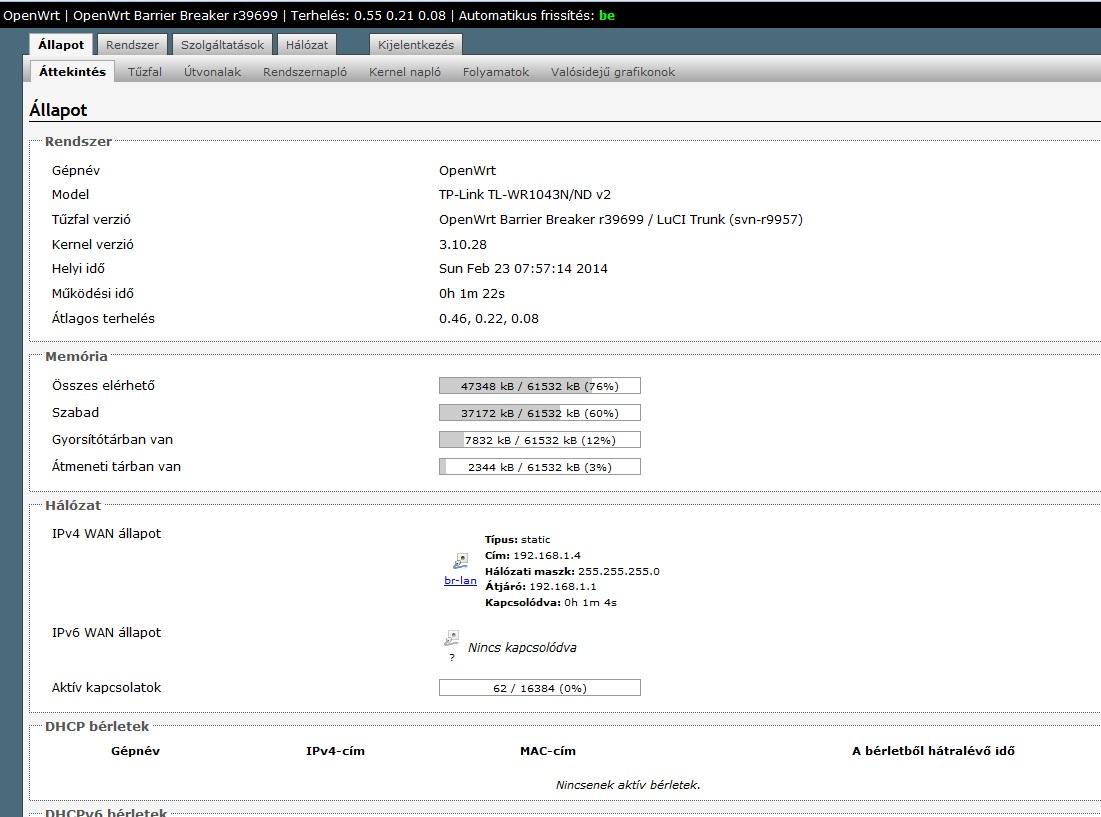The width and height of the screenshot is (1101, 817).
Task: Click the Nincsenek aktív bérletek message
Action: coord(628,785)
